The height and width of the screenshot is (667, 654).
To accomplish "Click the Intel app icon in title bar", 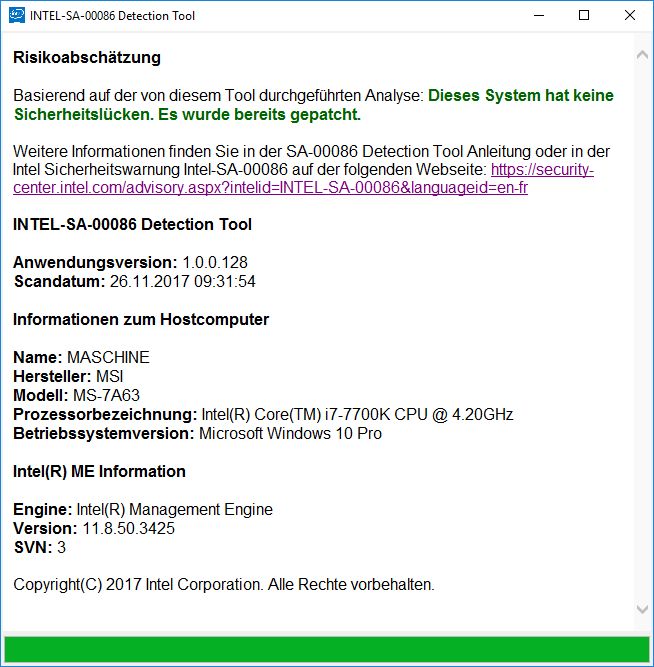I will click(17, 16).
